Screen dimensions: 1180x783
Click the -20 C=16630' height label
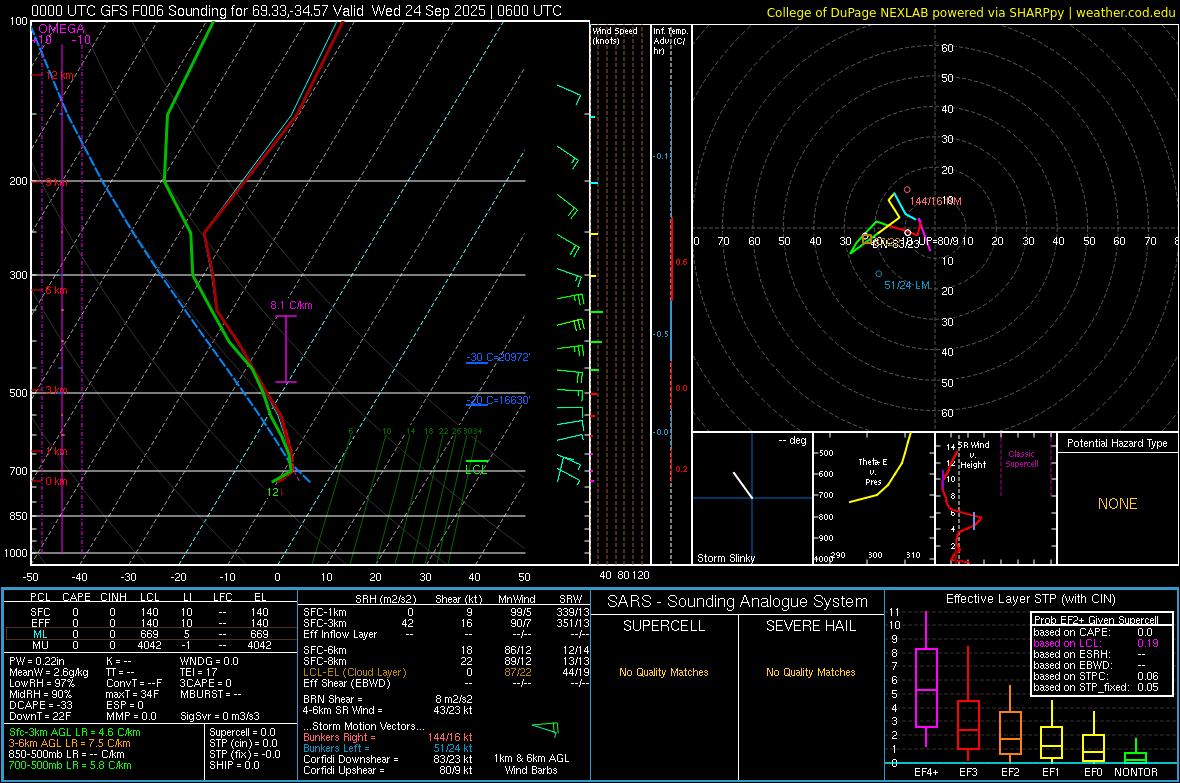[498, 400]
